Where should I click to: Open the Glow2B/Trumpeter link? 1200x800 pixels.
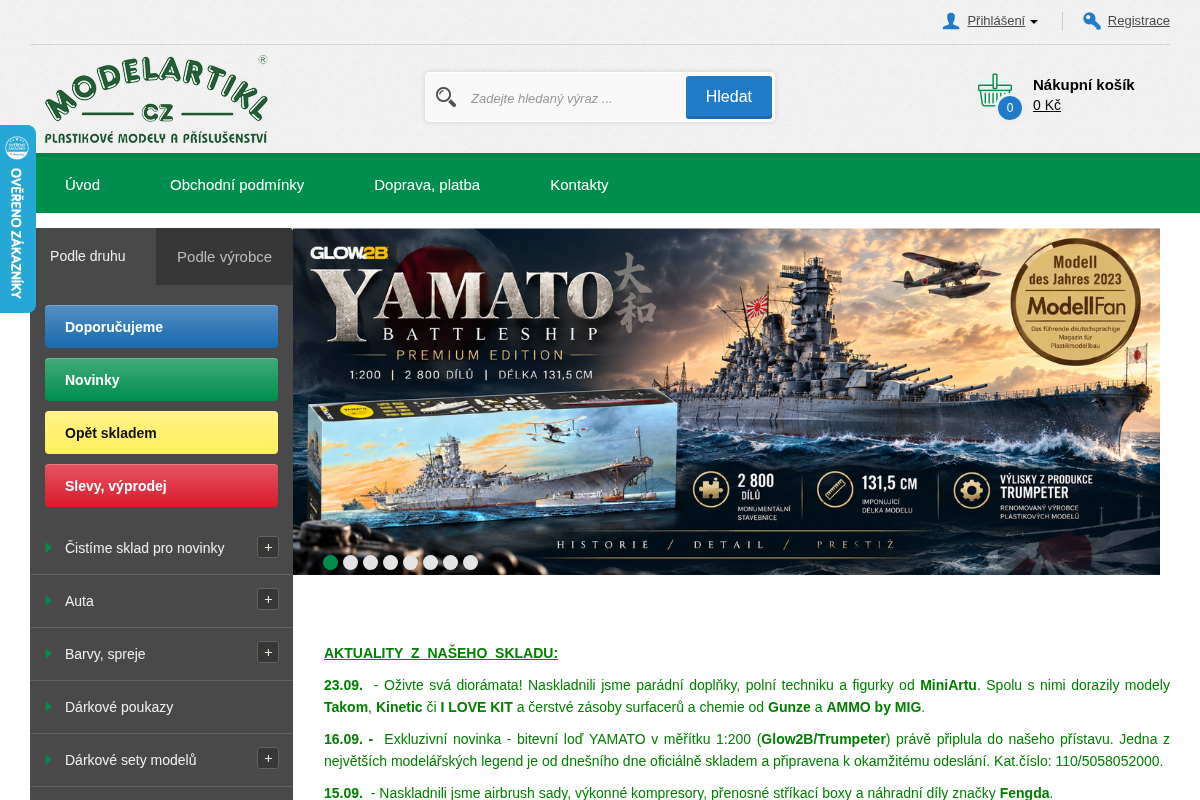[824, 739]
